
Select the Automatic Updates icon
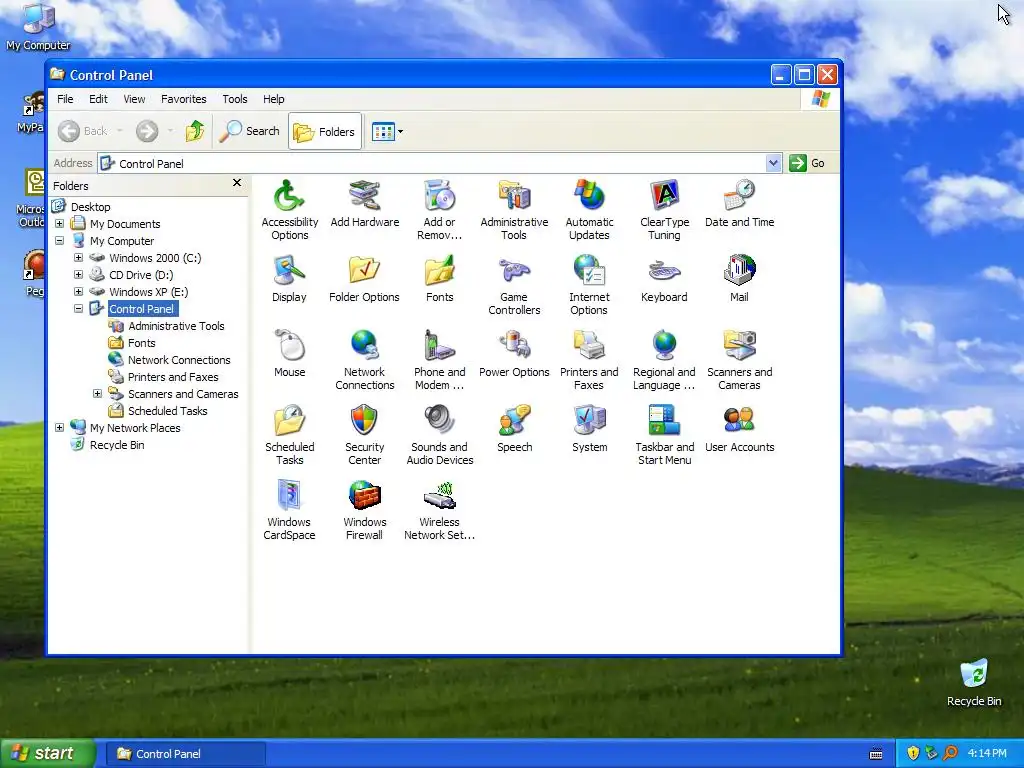[x=589, y=210]
